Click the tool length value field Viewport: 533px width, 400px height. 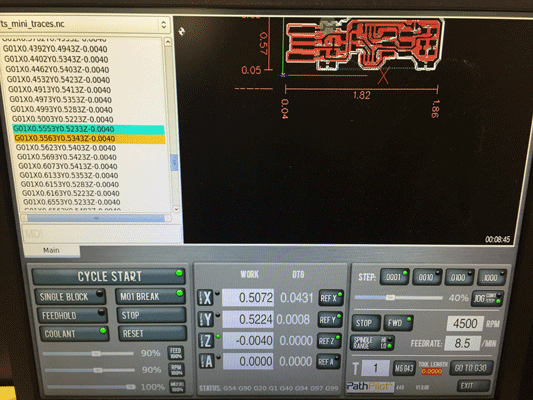point(431,371)
